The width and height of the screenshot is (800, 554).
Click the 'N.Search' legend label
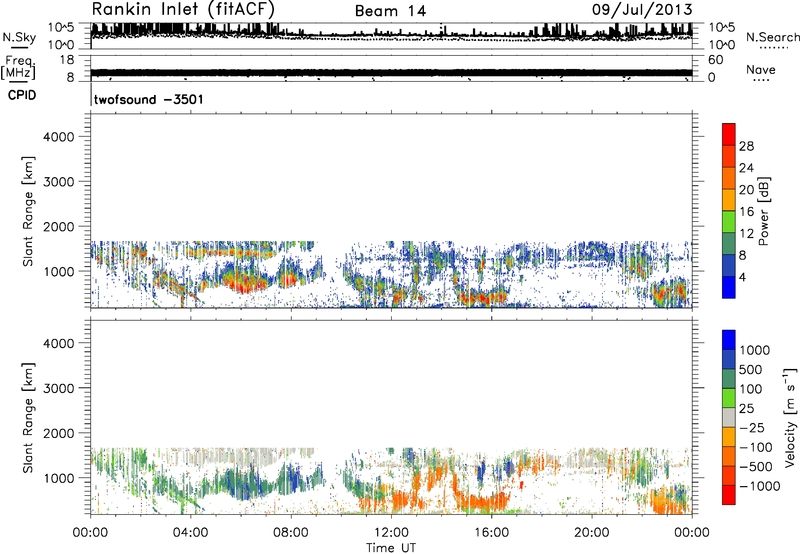(772, 37)
